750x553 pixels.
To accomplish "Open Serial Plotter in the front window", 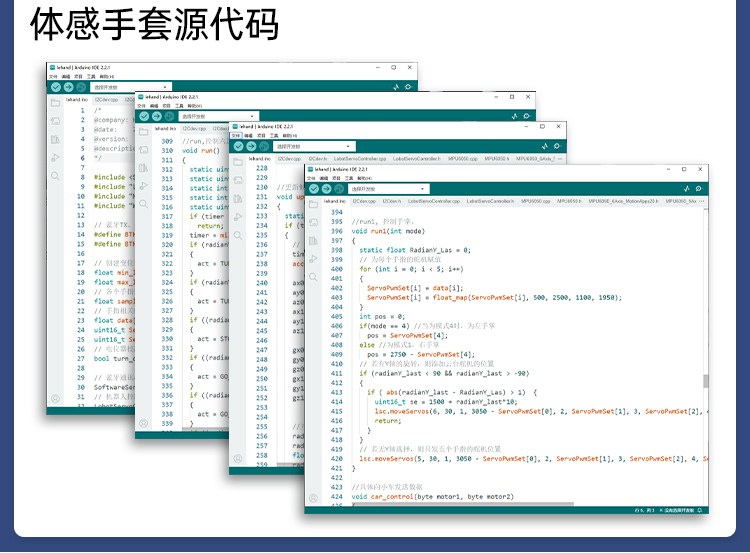I will pyautogui.click(x=686, y=189).
